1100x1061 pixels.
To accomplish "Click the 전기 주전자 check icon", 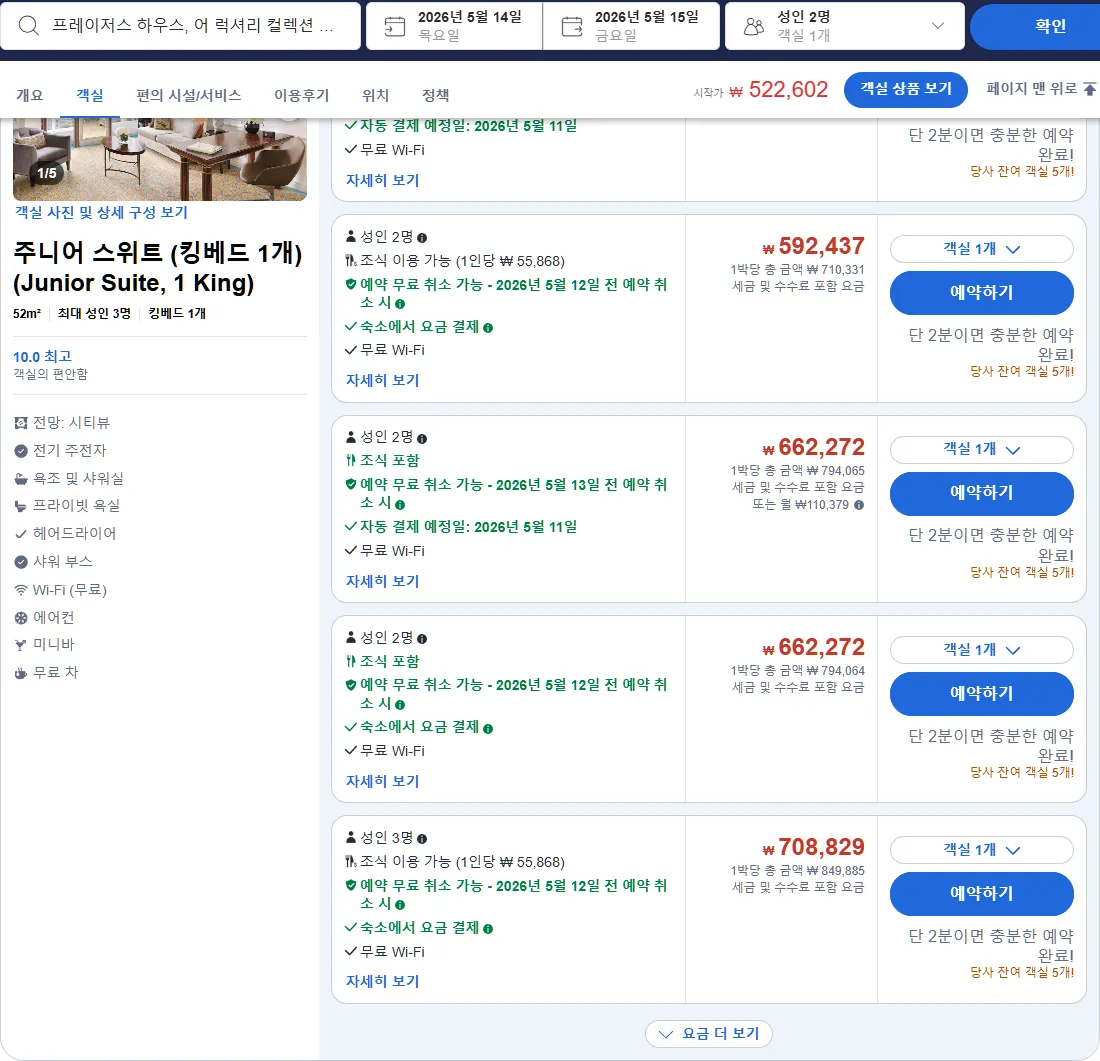I will click(21, 451).
